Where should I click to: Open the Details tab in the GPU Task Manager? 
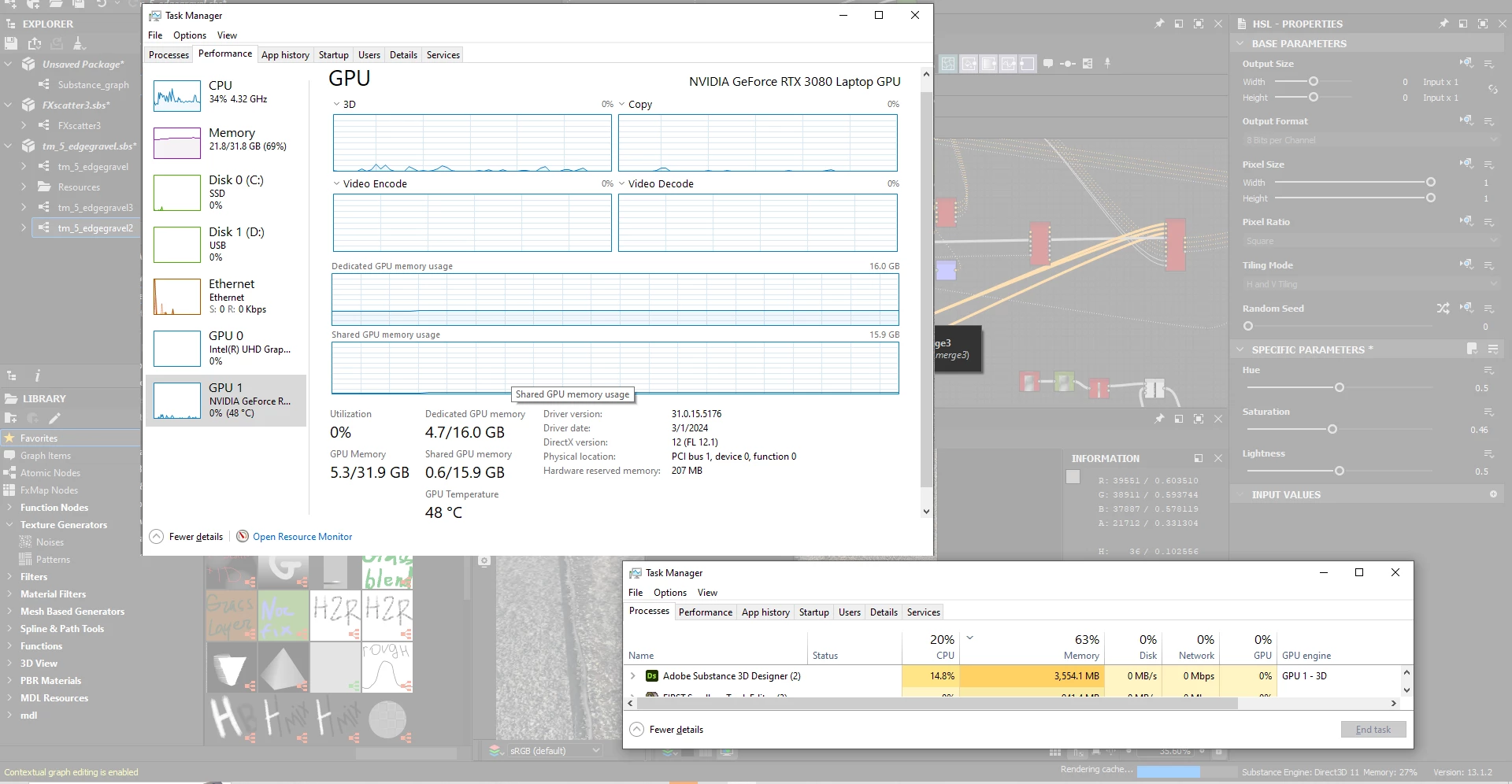(403, 55)
